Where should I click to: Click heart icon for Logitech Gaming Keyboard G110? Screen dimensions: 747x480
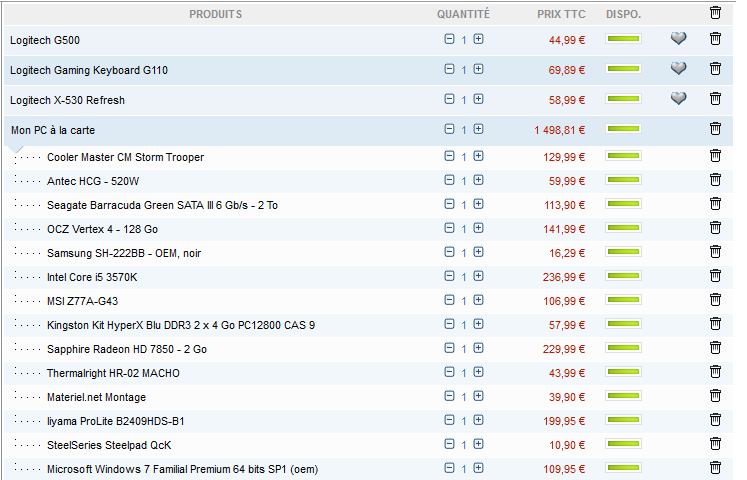tap(679, 69)
